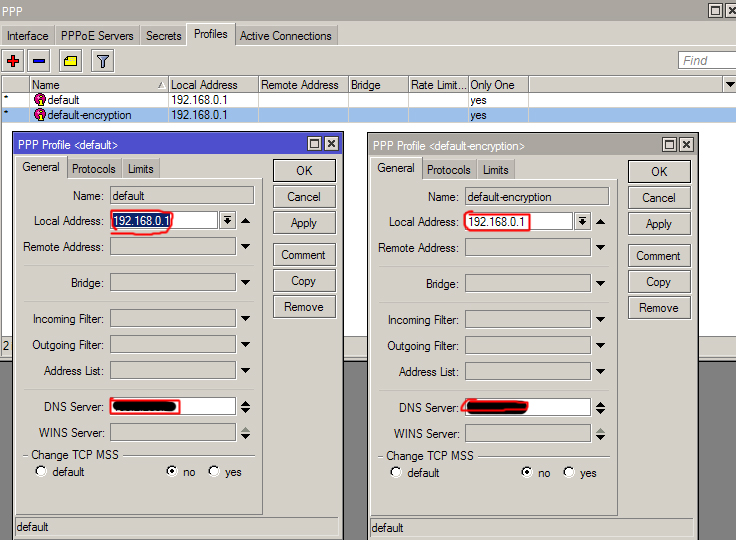
Task: Click the blue minus remove icon
Action: (x=38, y=61)
